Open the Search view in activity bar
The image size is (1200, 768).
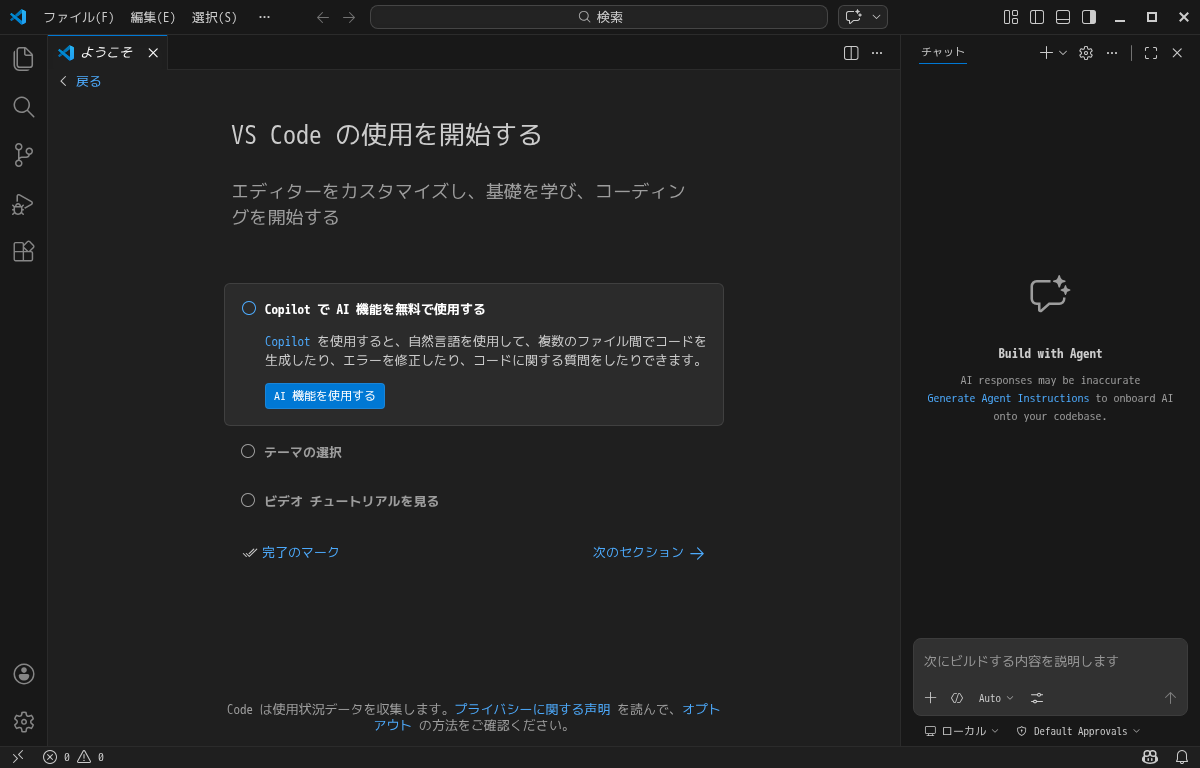pos(23,107)
